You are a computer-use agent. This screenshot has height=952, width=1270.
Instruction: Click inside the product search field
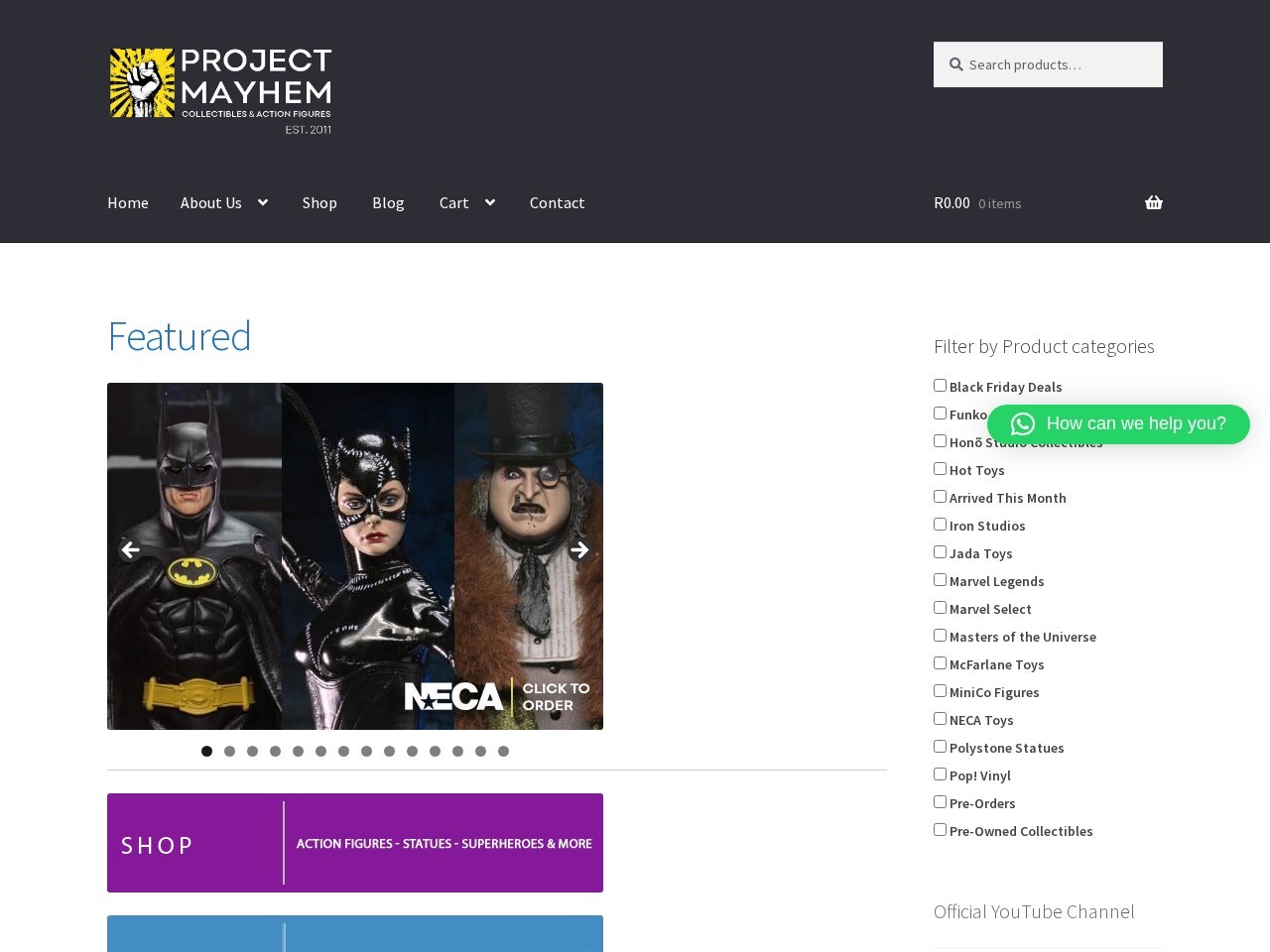coord(1052,64)
